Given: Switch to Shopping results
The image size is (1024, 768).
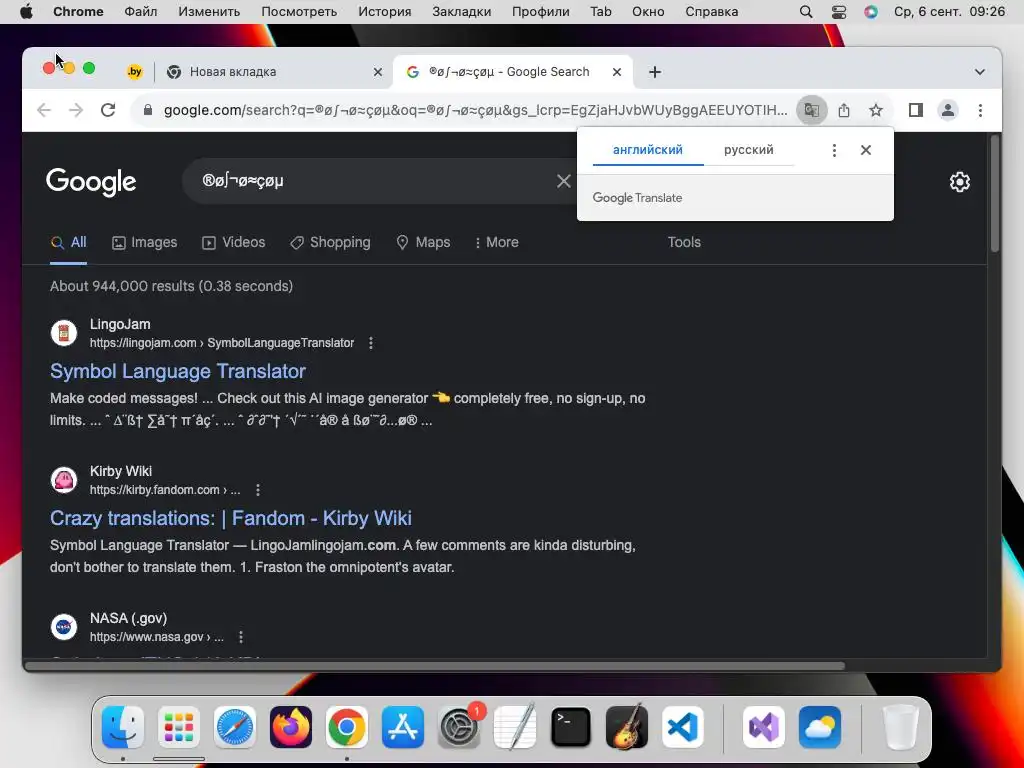Looking at the screenshot, I should (330, 242).
